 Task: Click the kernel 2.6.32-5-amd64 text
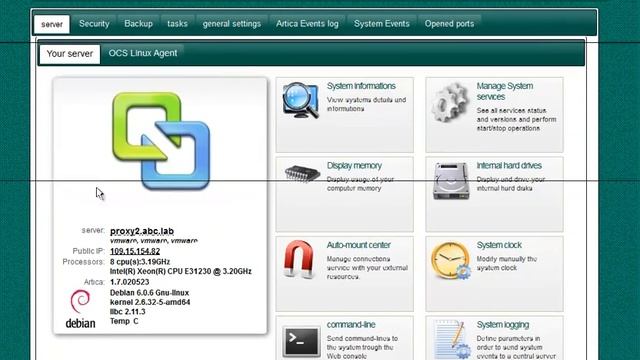[x=150, y=302]
